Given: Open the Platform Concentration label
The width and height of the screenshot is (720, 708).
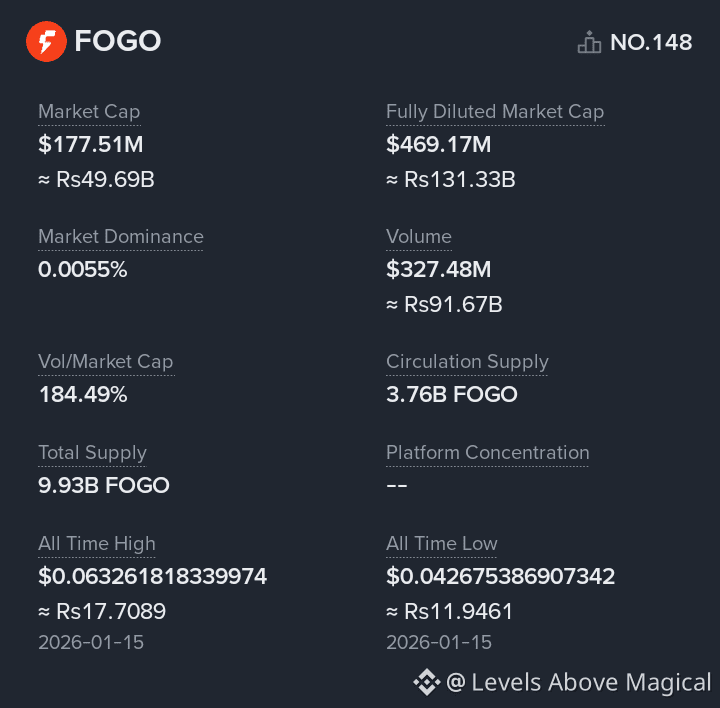Looking at the screenshot, I should [488, 453].
